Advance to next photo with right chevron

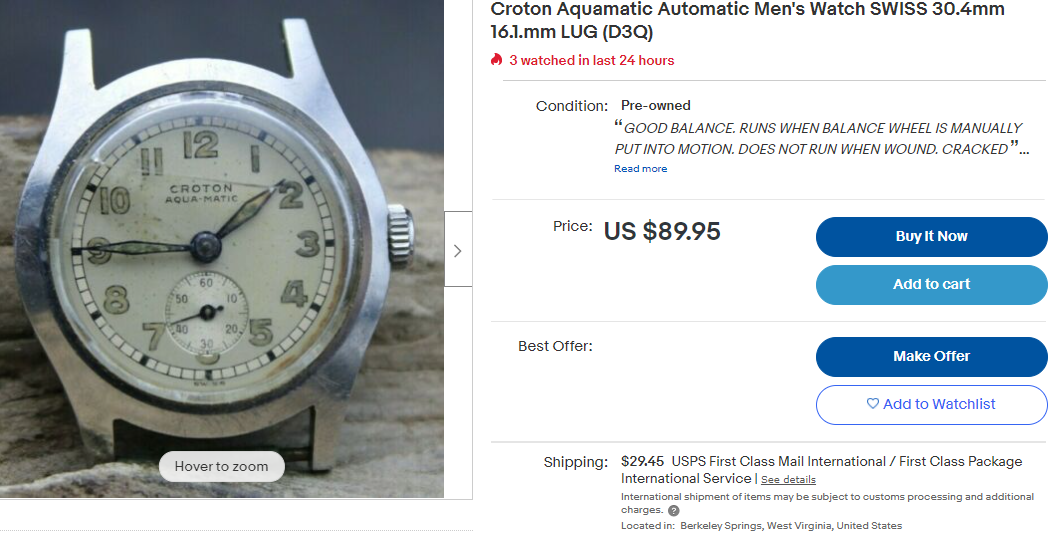point(458,250)
